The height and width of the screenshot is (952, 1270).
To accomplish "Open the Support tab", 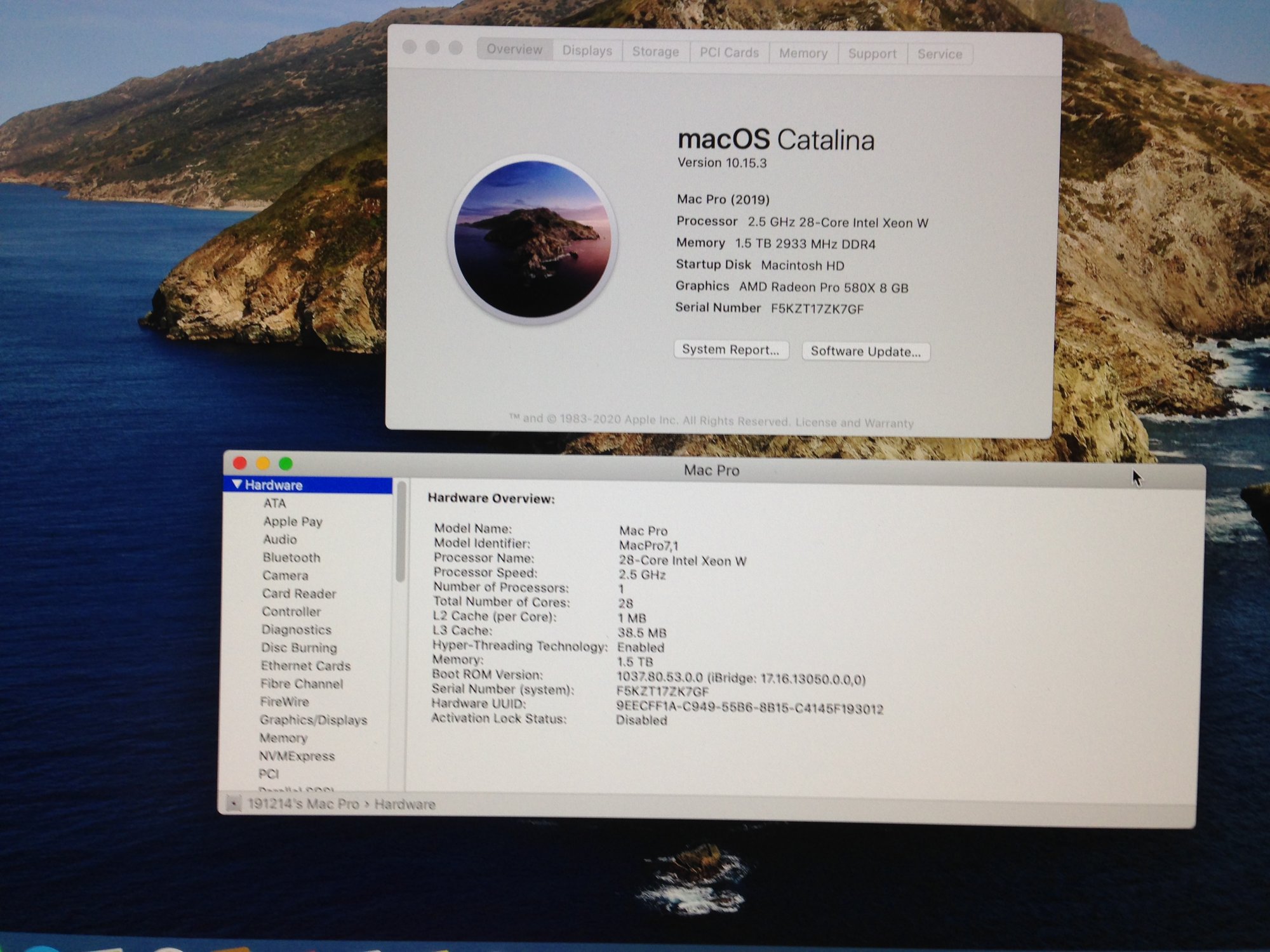I will pos(872,54).
